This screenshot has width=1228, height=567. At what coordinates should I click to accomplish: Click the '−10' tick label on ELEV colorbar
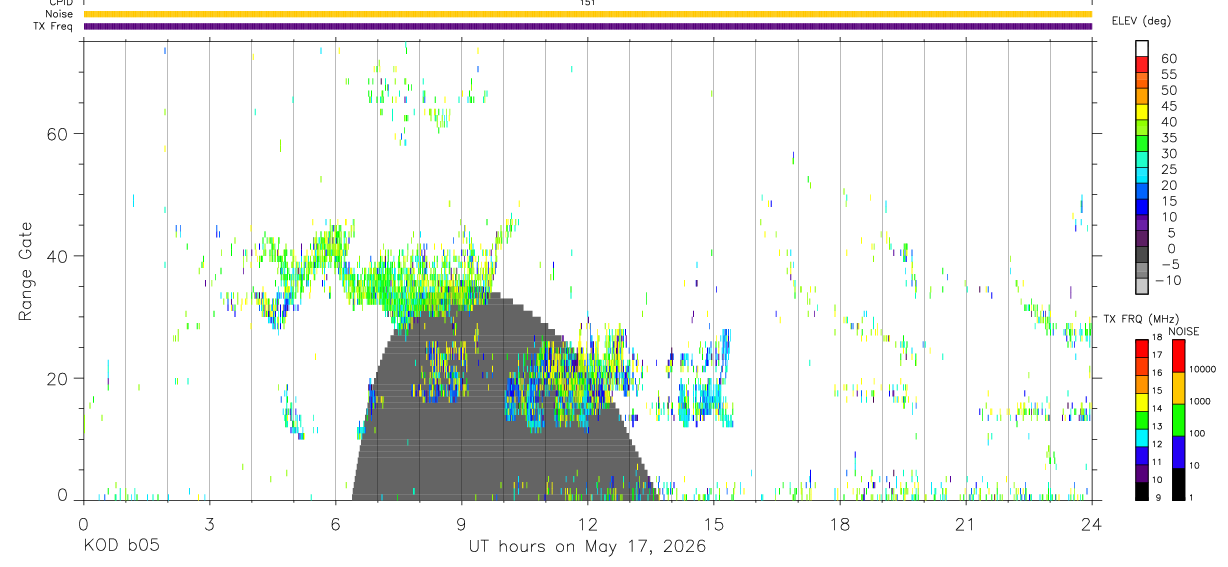pos(1166,280)
